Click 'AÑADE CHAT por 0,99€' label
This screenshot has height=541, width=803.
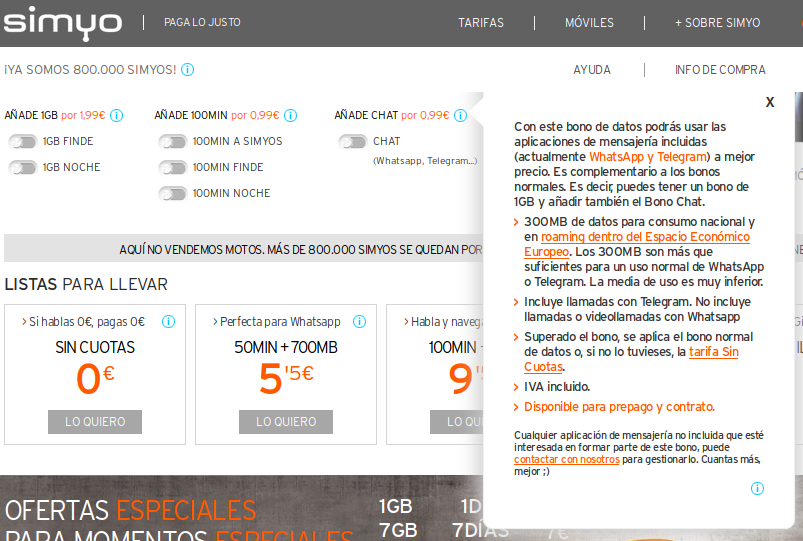[x=392, y=115]
